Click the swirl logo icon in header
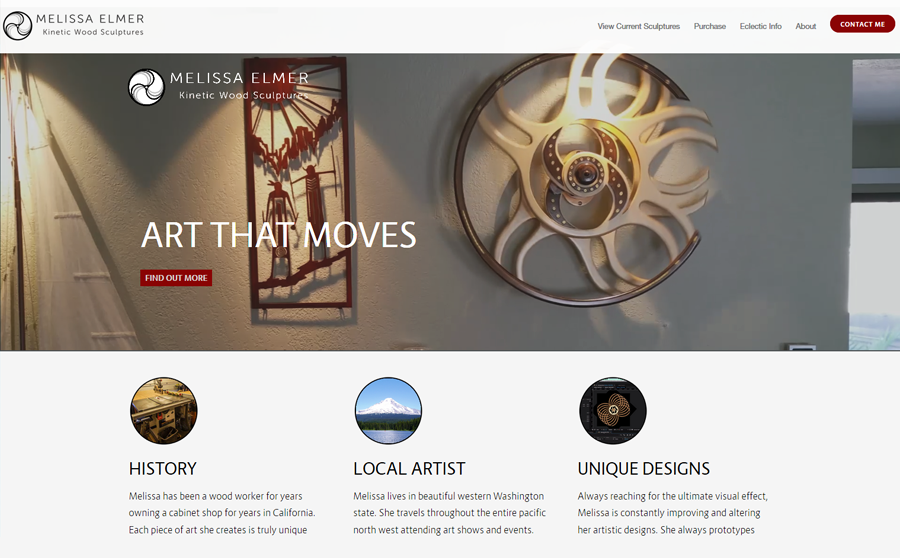 17,26
